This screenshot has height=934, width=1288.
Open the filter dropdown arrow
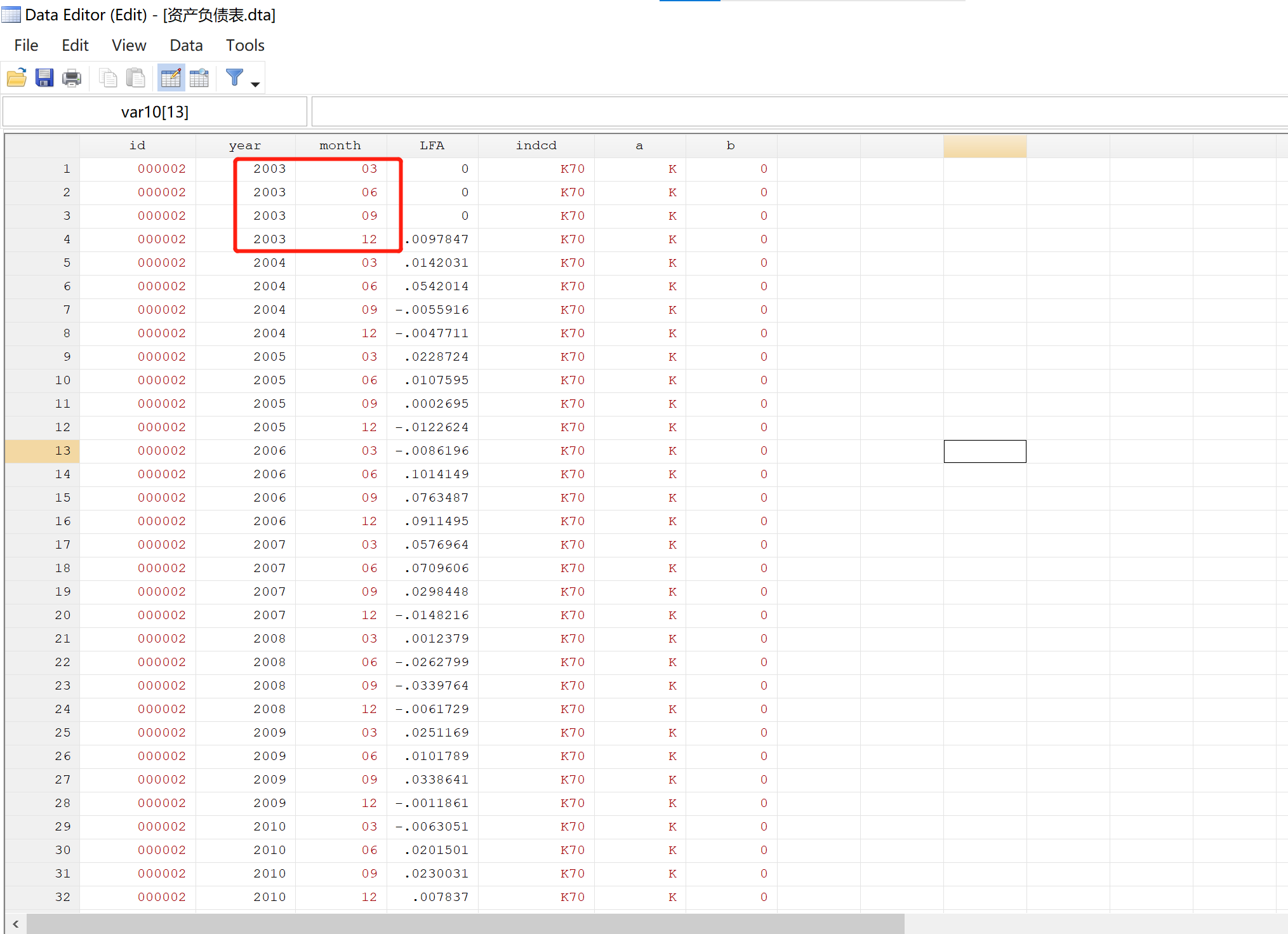click(x=255, y=84)
